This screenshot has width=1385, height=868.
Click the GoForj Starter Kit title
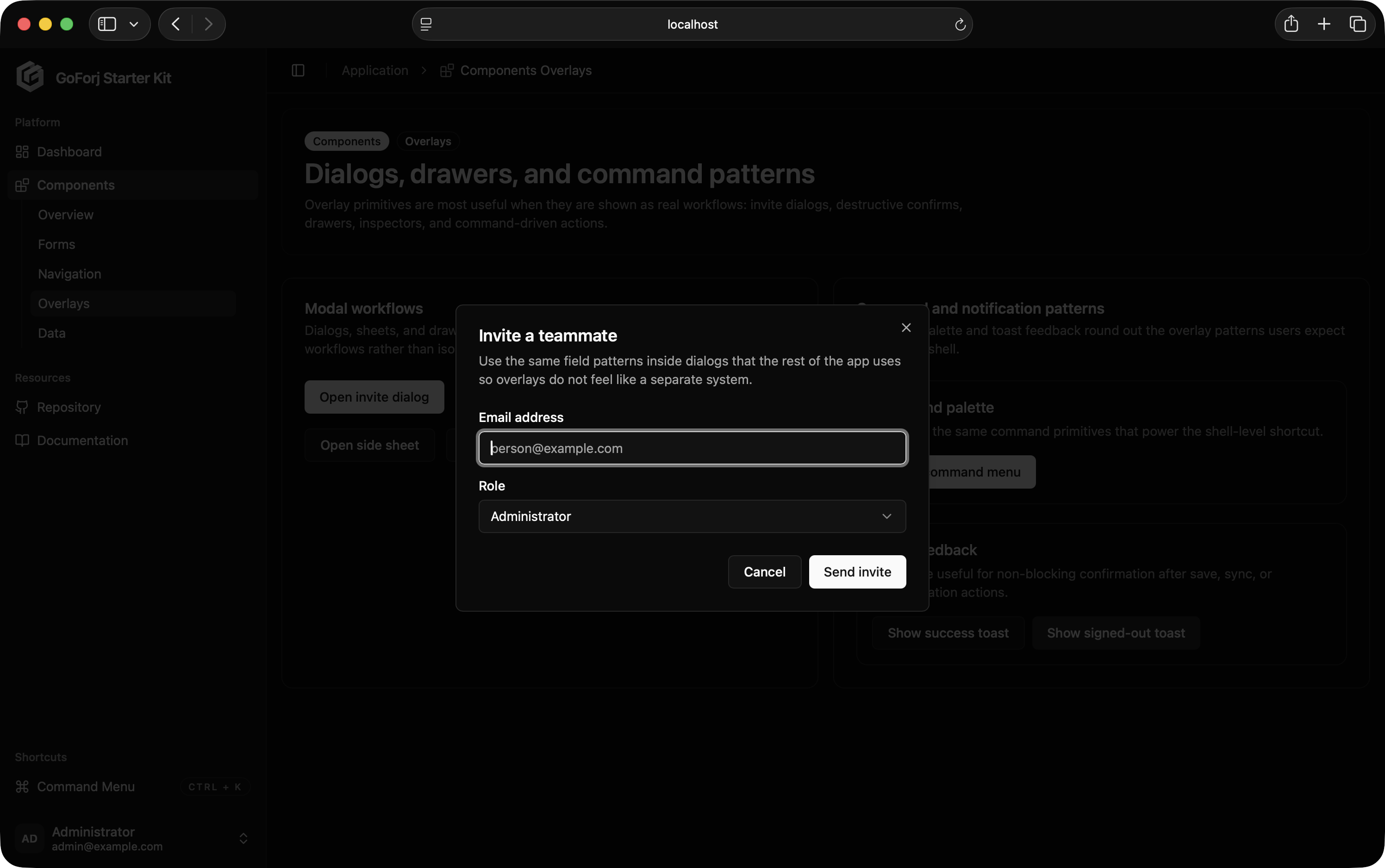(113, 78)
